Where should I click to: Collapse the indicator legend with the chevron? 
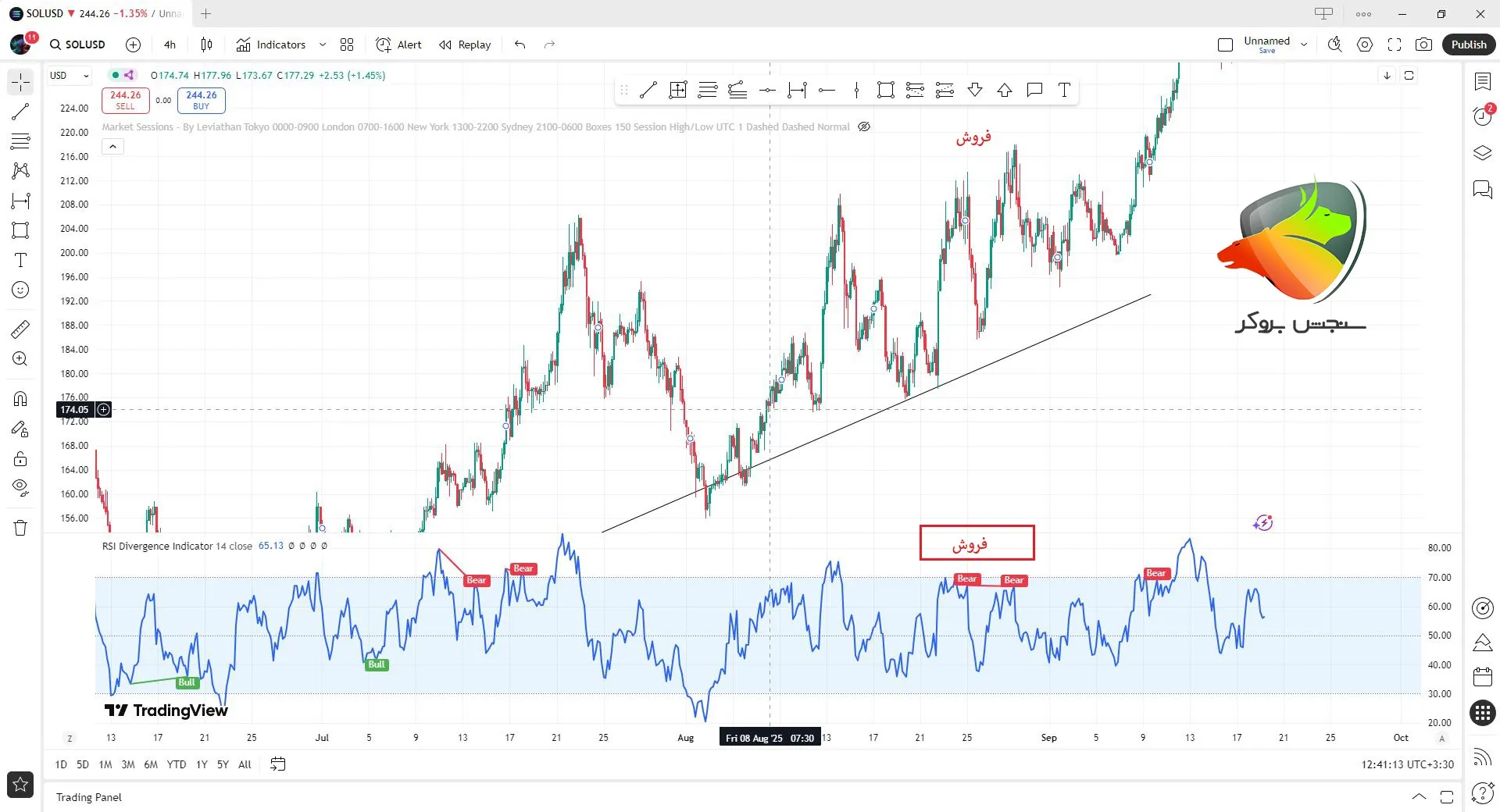(112, 146)
